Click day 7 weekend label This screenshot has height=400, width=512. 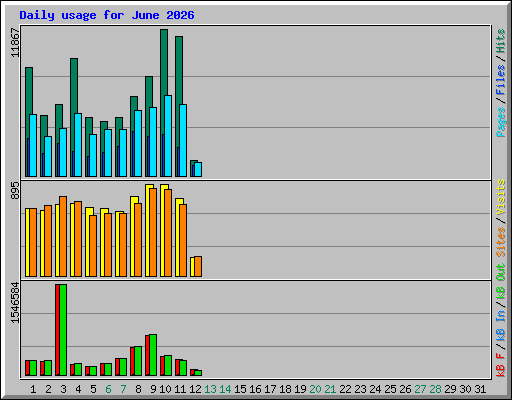[123, 389]
